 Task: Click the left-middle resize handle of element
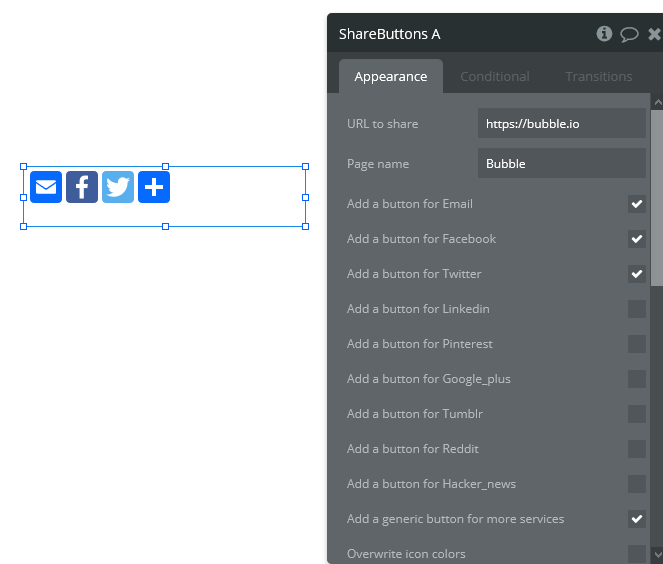point(24,197)
